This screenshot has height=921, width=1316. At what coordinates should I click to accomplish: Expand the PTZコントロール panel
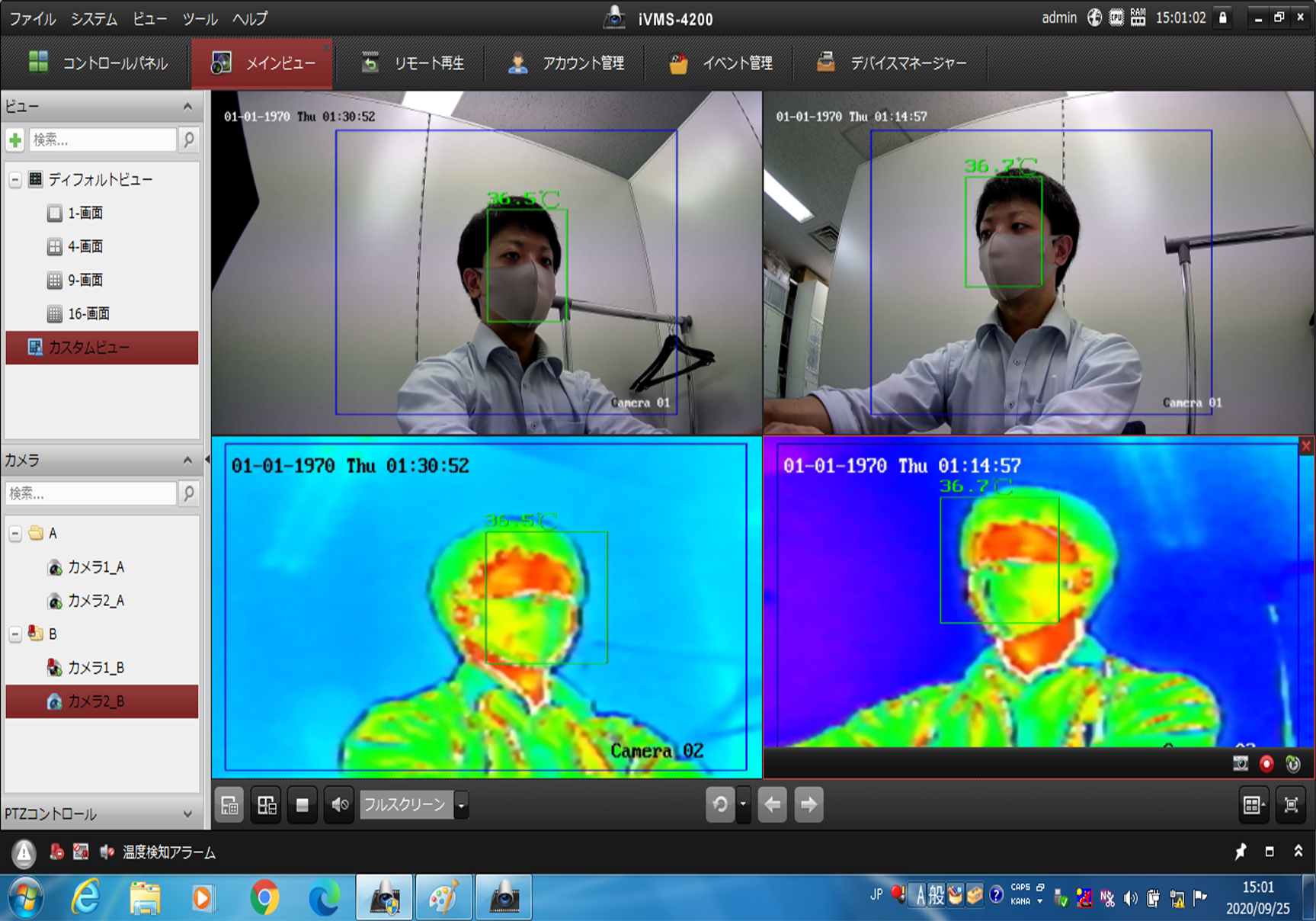187,814
